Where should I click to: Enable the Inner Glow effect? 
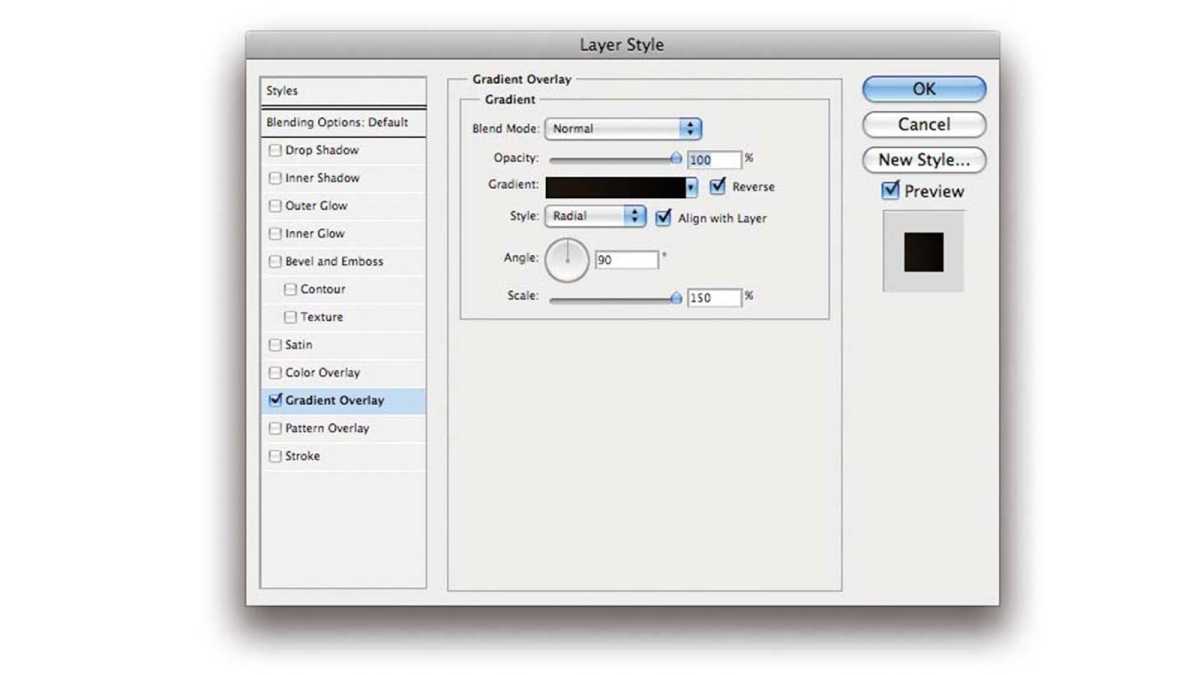[275, 233]
